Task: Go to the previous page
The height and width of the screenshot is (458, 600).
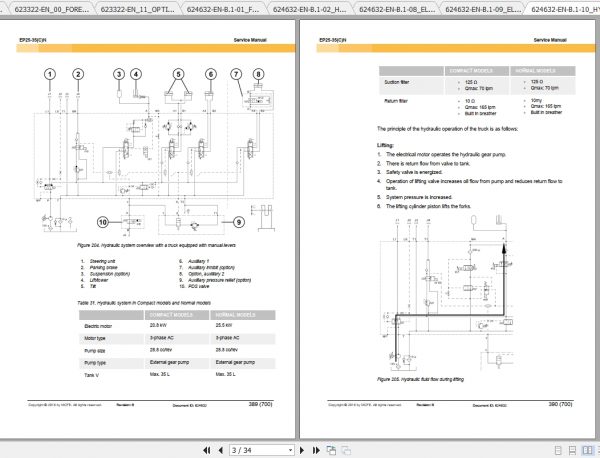Action: click(220, 450)
